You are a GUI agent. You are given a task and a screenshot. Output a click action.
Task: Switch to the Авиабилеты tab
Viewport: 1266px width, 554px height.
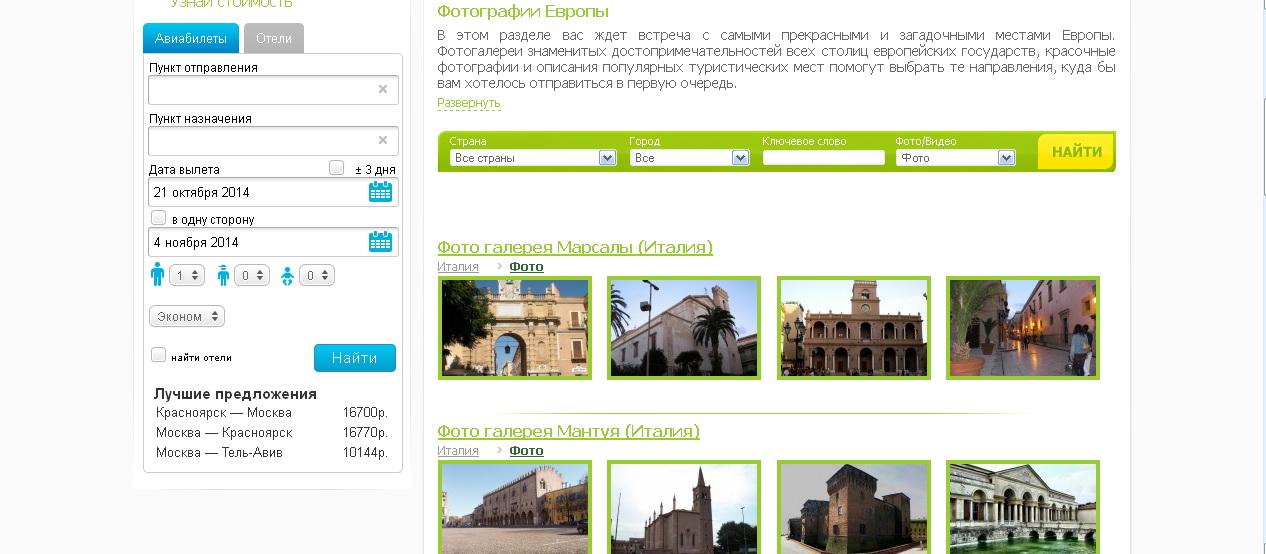[191, 39]
